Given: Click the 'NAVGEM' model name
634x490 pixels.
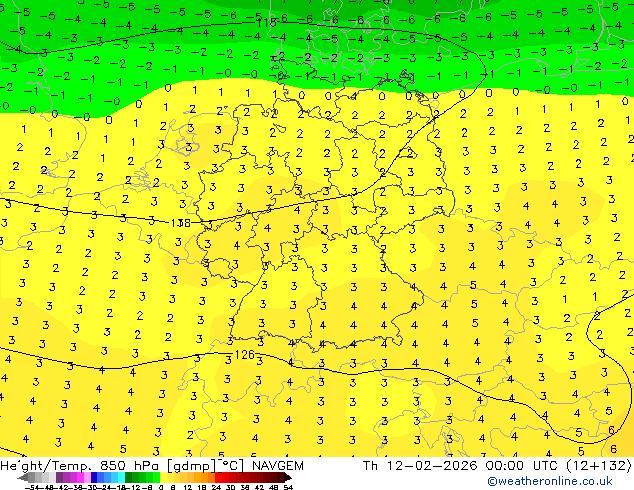Looking at the screenshot, I should pyautogui.click(x=278, y=466).
